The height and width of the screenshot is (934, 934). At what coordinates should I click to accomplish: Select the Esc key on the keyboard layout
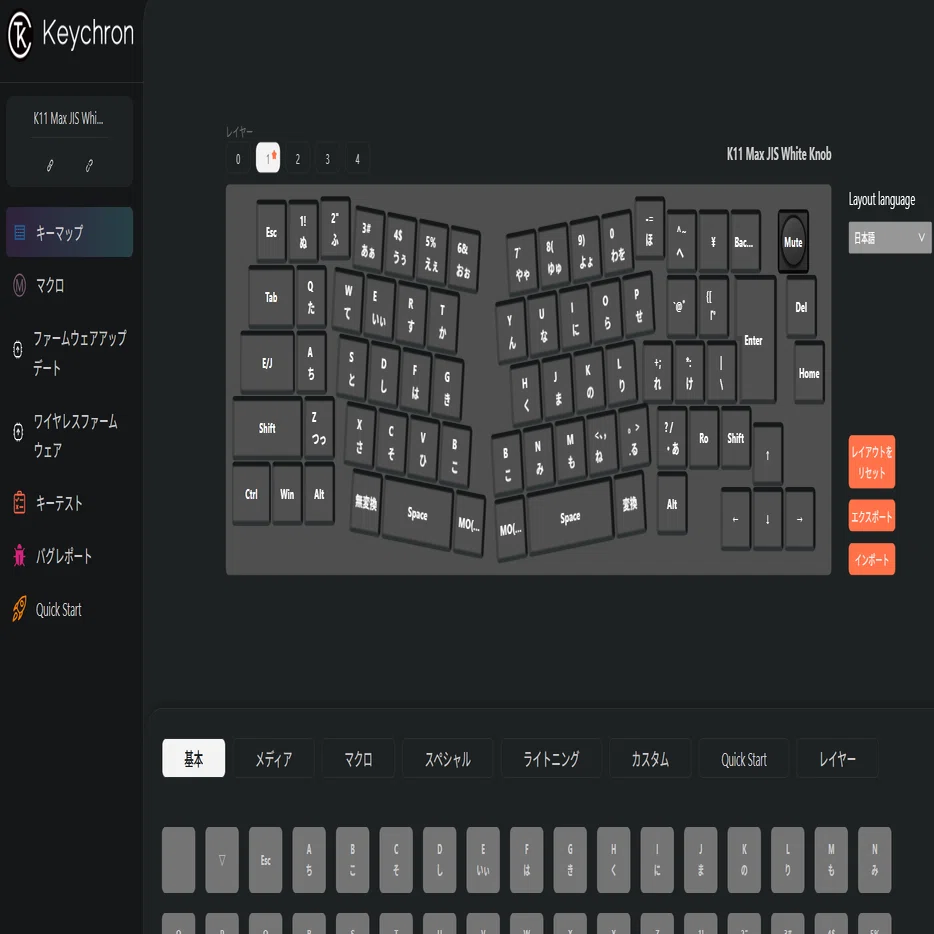coord(271,232)
